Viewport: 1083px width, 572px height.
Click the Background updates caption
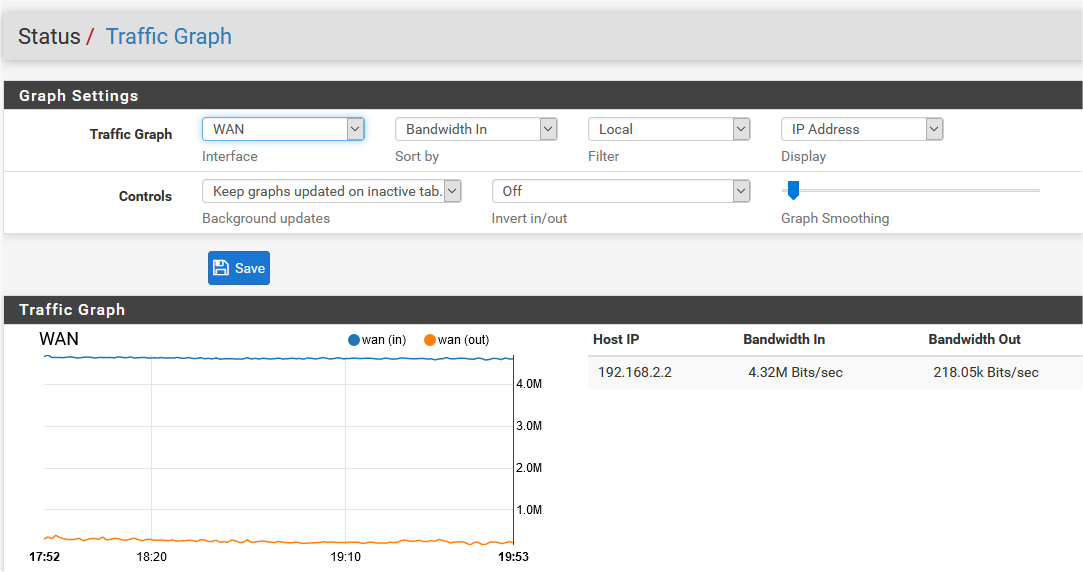click(x=266, y=218)
